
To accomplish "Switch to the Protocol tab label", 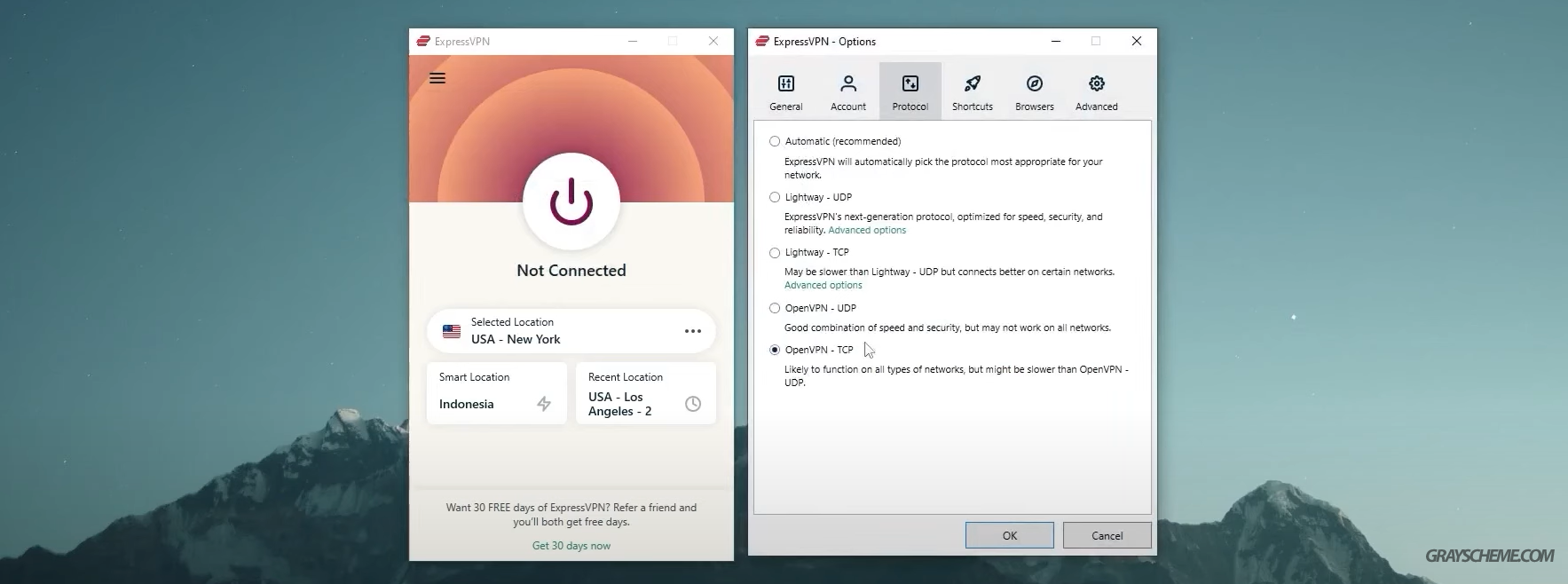I will pyautogui.click(x=910, y=107).
